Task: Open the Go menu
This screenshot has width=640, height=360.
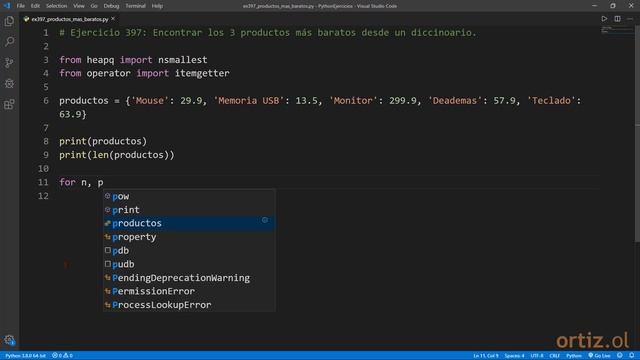Action: click(94, 6)
